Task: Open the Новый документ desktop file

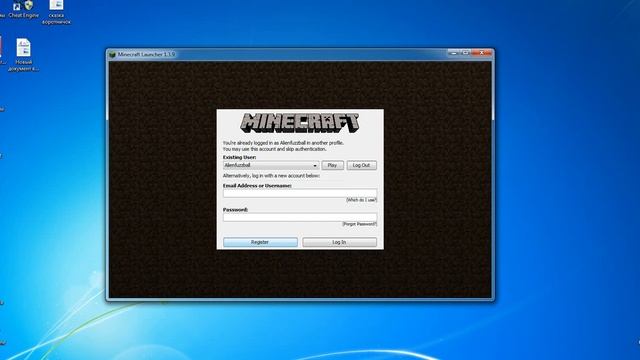Action: tap(23, 55)
